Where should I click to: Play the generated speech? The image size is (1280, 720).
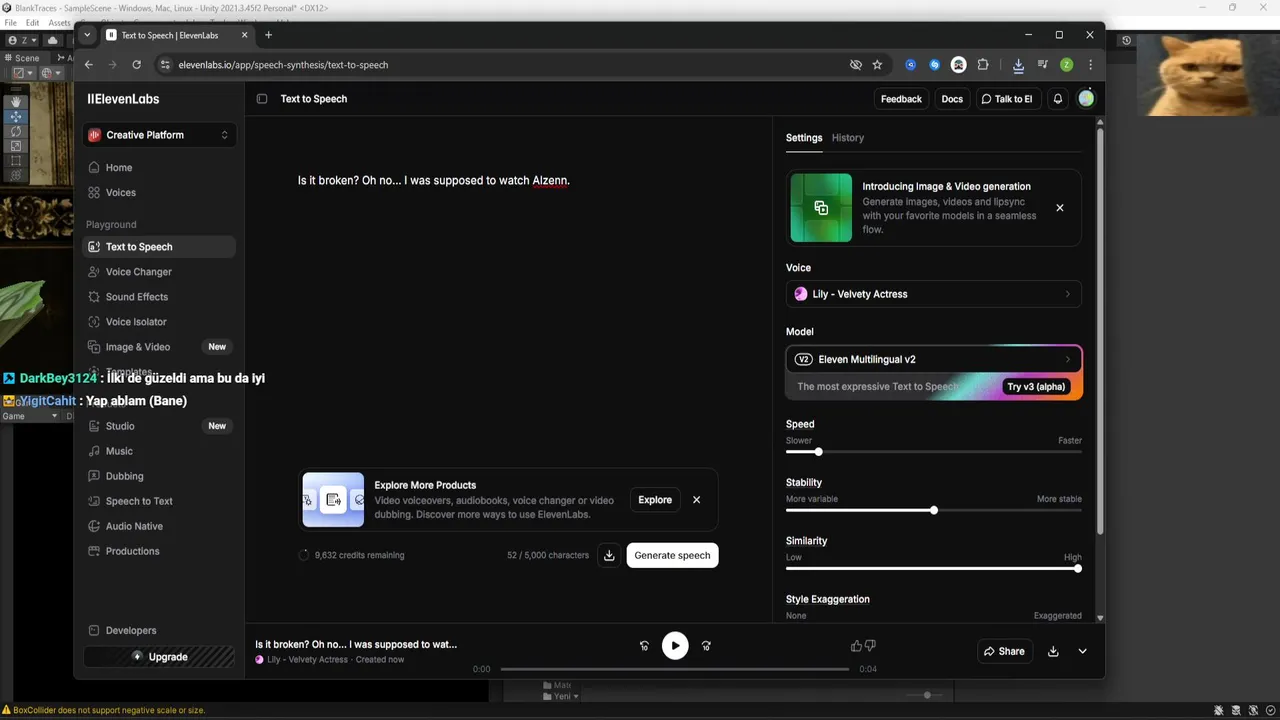pos(675,646)
